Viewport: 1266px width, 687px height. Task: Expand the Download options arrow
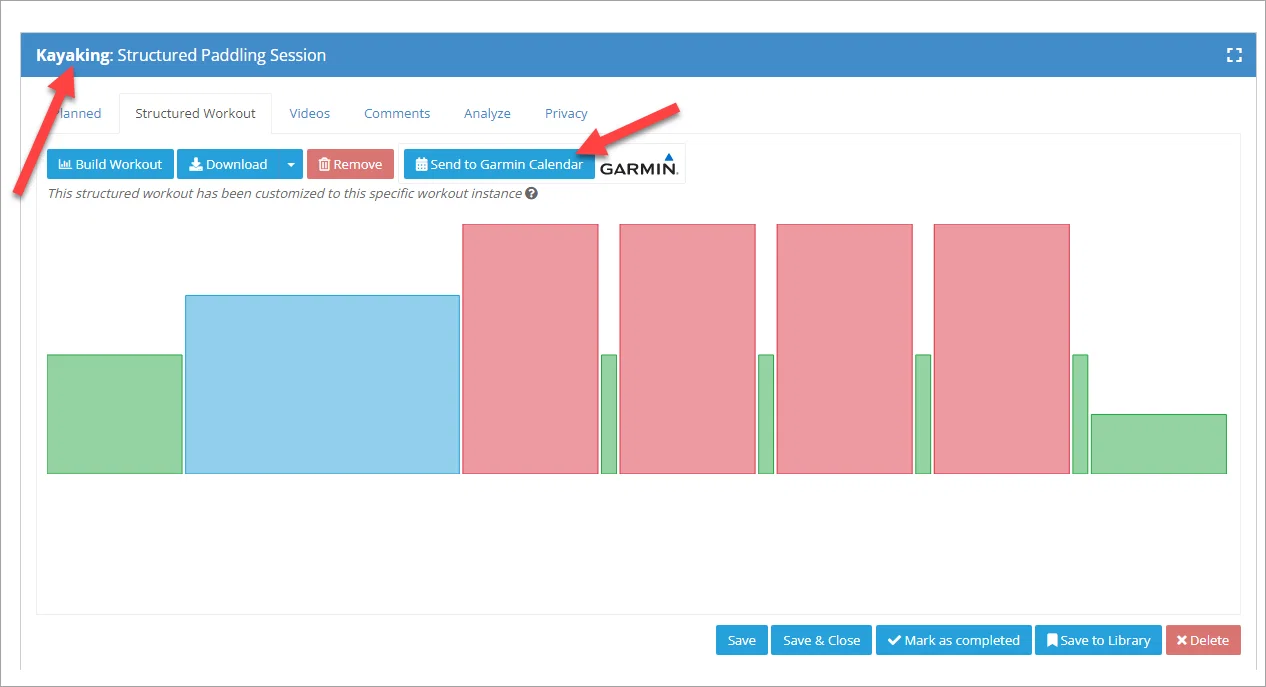(291, 164)
